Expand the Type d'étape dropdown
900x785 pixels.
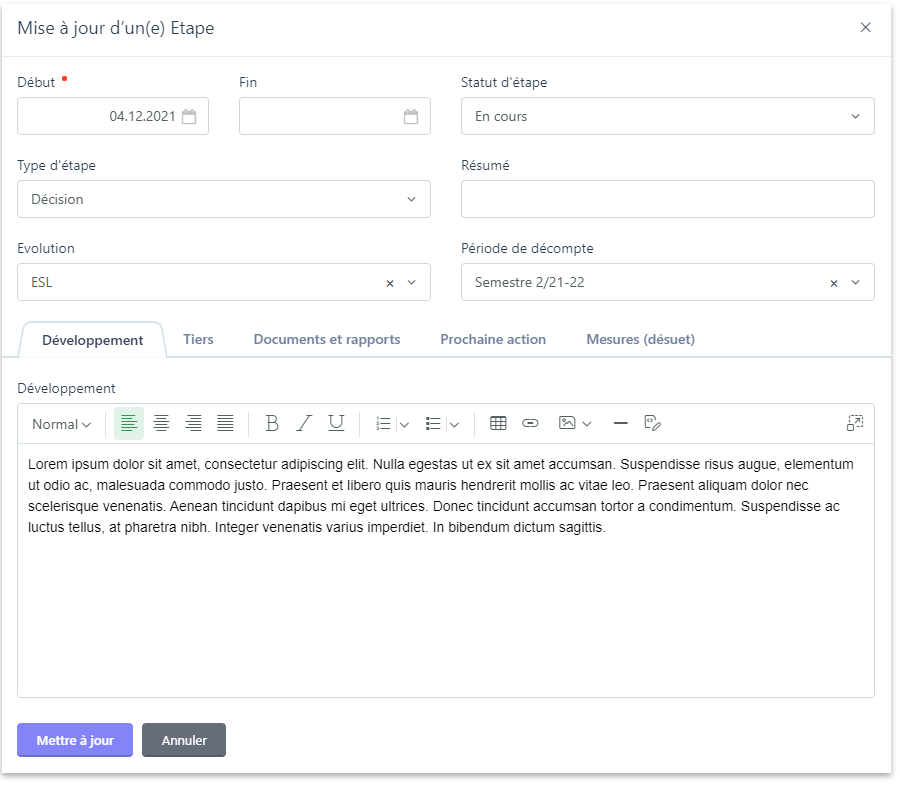(x=223, y=199)
